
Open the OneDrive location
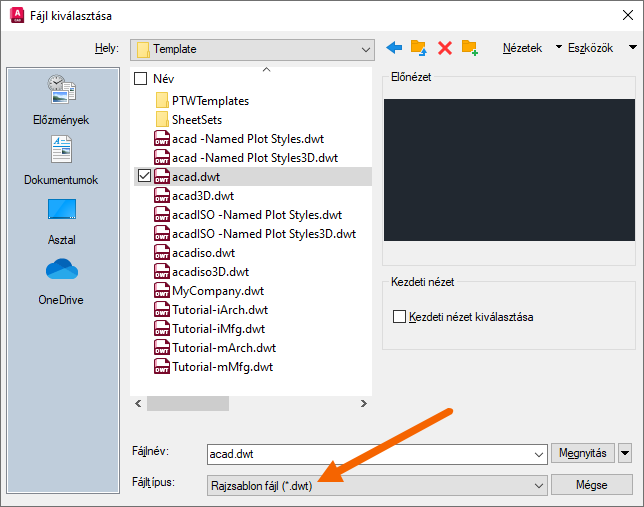(x=61, y=282)
